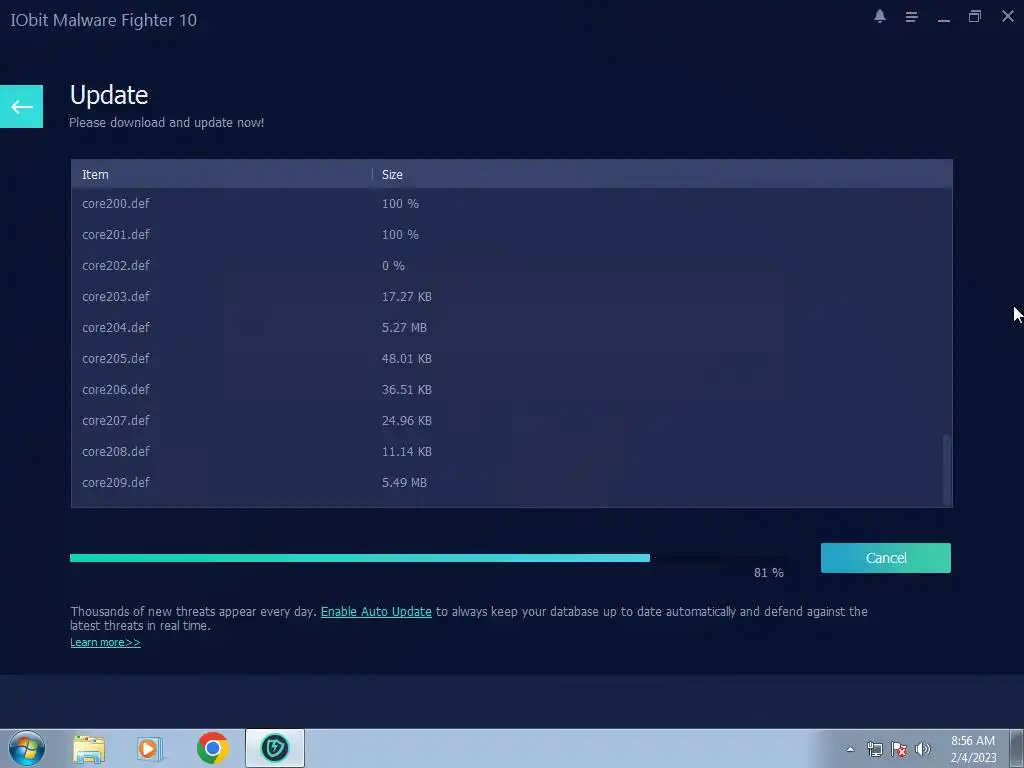
Task: Go back using the arrow button
Action: pos(22,106)
